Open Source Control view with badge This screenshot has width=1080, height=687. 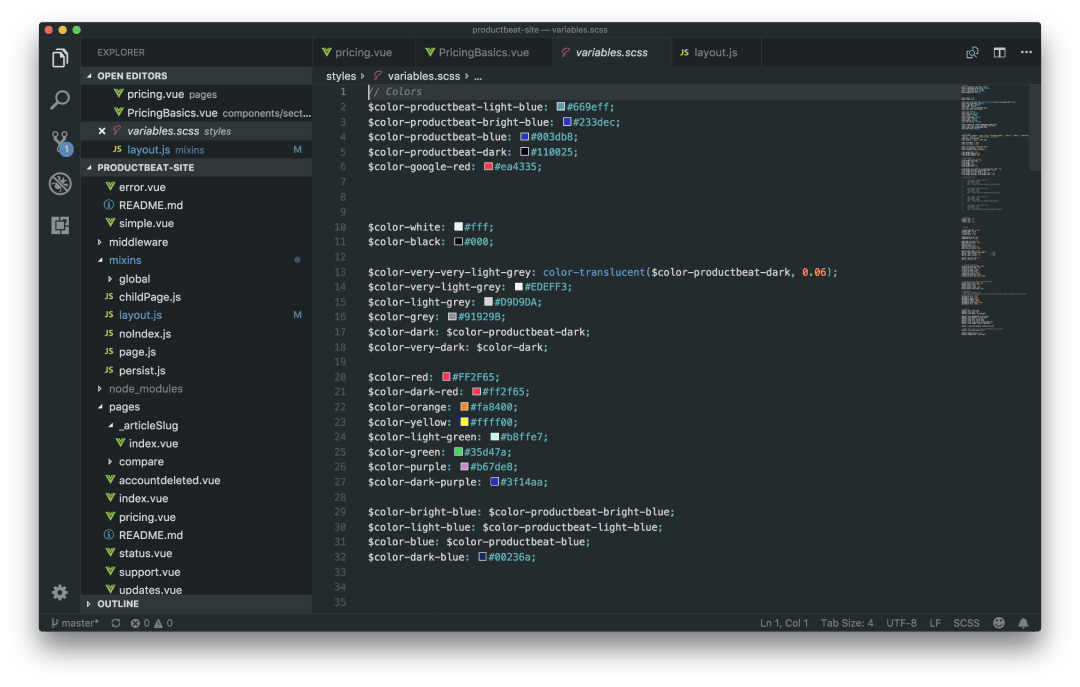[x=60, y=143]
